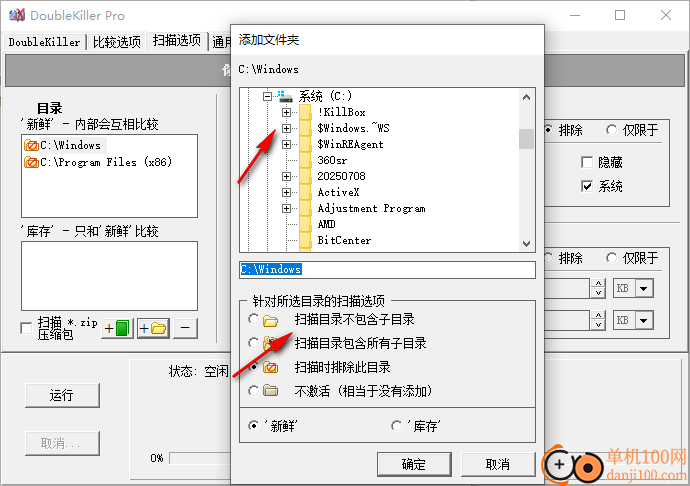Screen dimensions: 690x486
Task: Click the !KillBox folder icon
Action: 305,112
